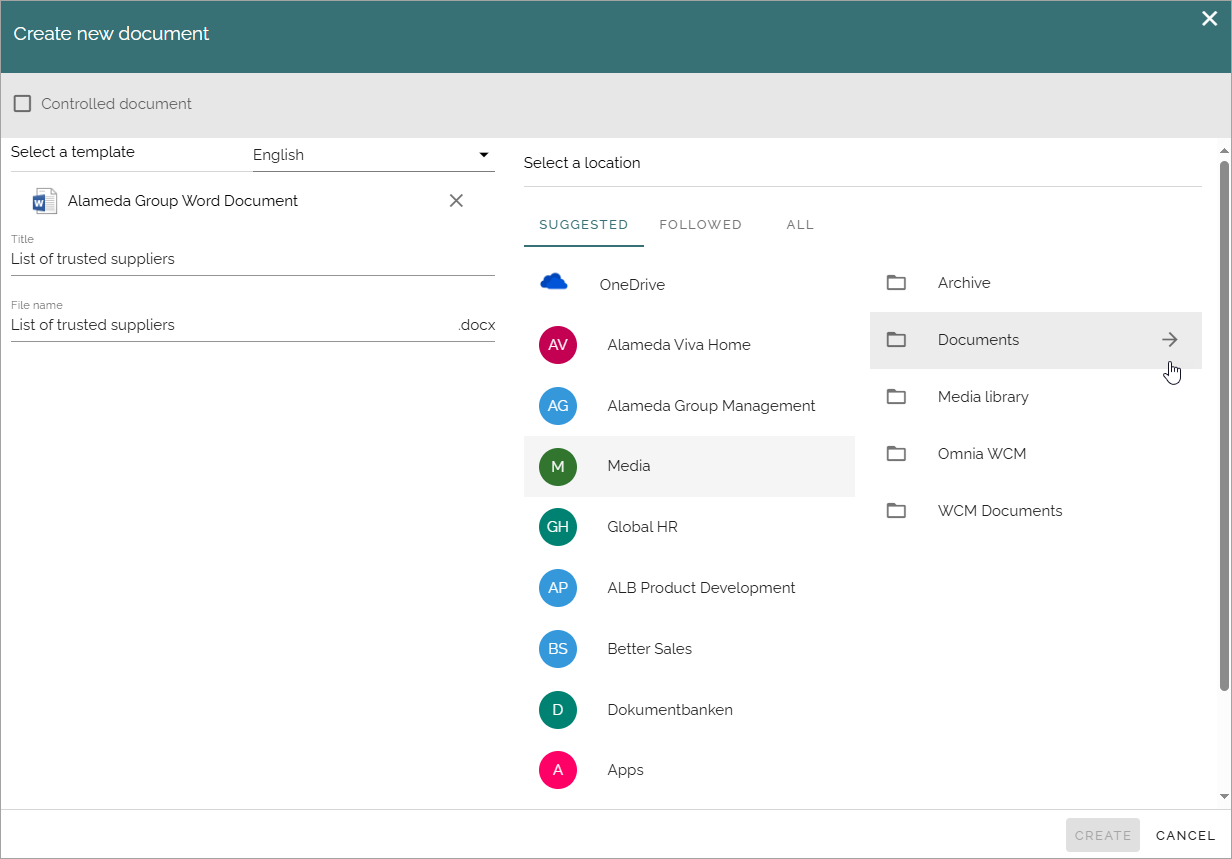This screenshot has width=1232, height=859.
Task: Click the 'Alameda Group Word Document' template name
Action: click(x=183, y=201)
